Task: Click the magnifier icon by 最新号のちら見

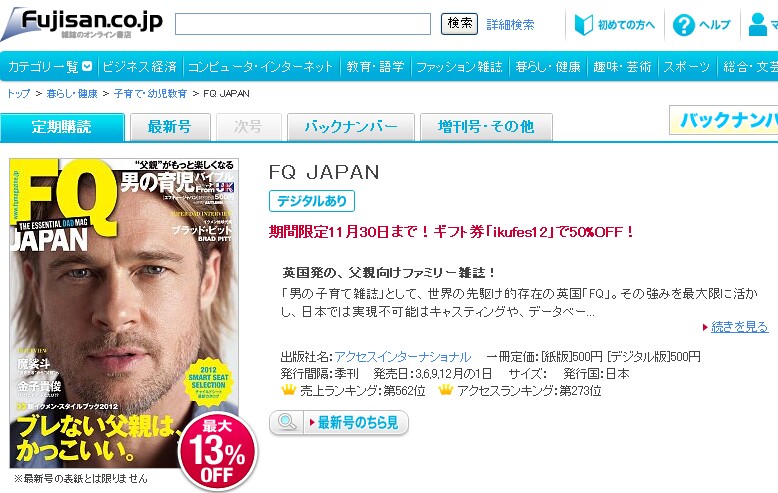Action: point(287,423)
